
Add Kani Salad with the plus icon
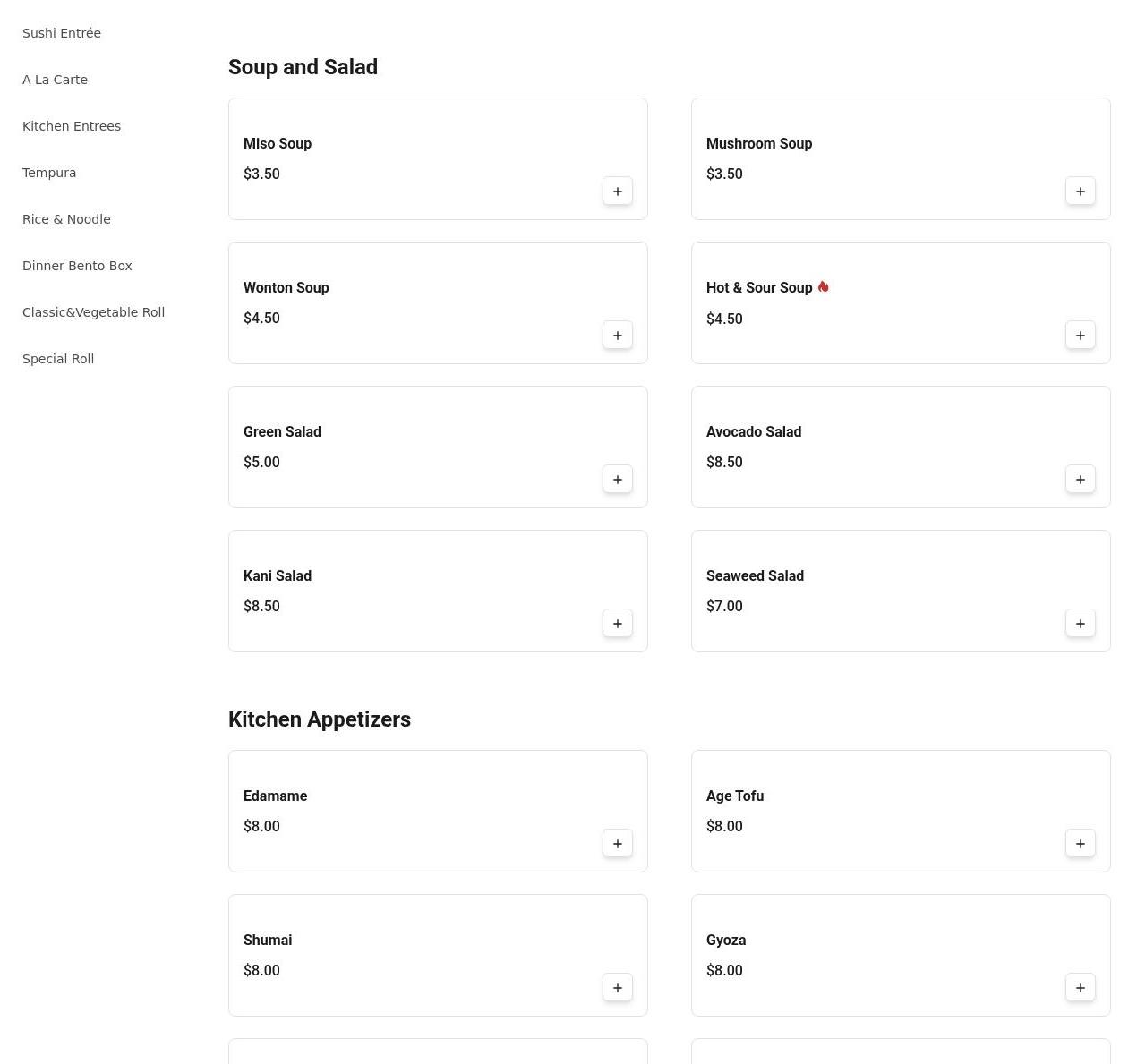(617, 624)
